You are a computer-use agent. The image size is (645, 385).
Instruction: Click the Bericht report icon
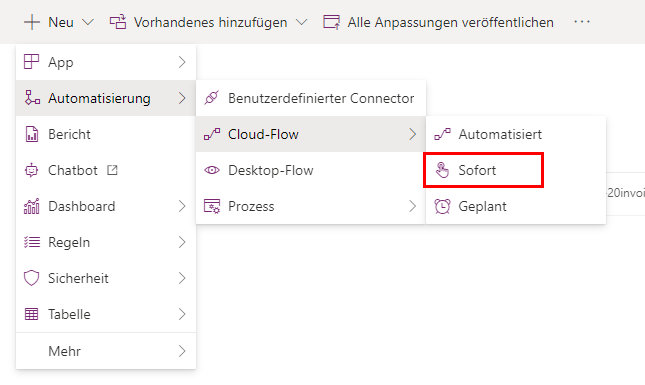(32, 134)
